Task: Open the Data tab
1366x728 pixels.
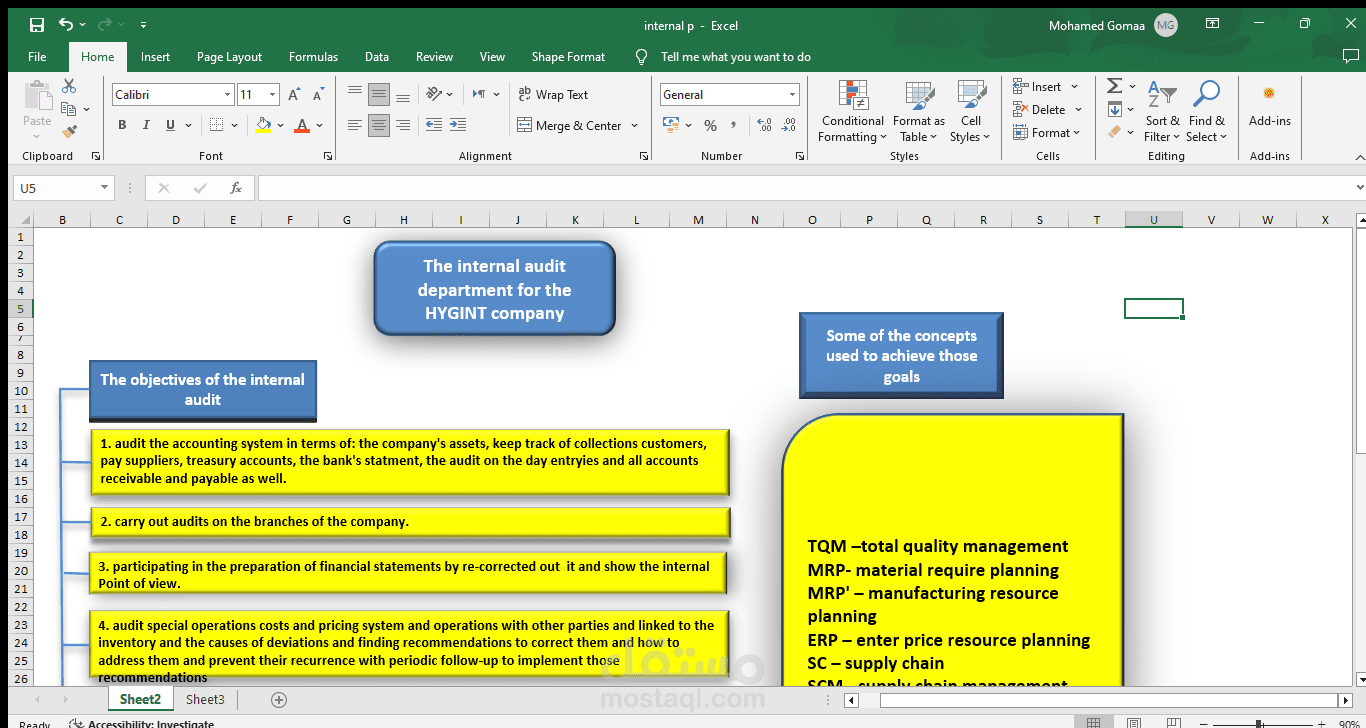Action: pyautogui.click(x=377, y=57)
